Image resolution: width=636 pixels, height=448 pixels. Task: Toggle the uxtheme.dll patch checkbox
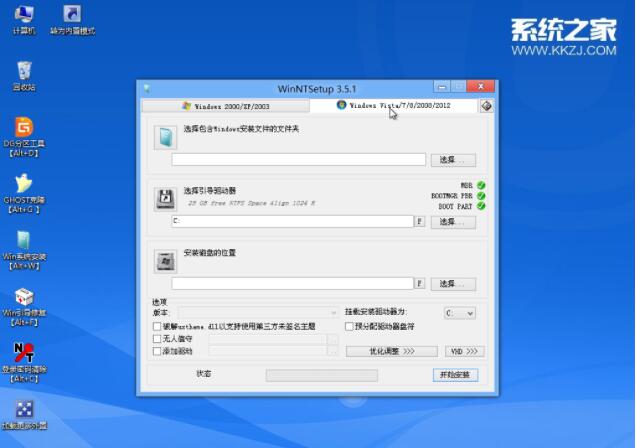[157, 326]
